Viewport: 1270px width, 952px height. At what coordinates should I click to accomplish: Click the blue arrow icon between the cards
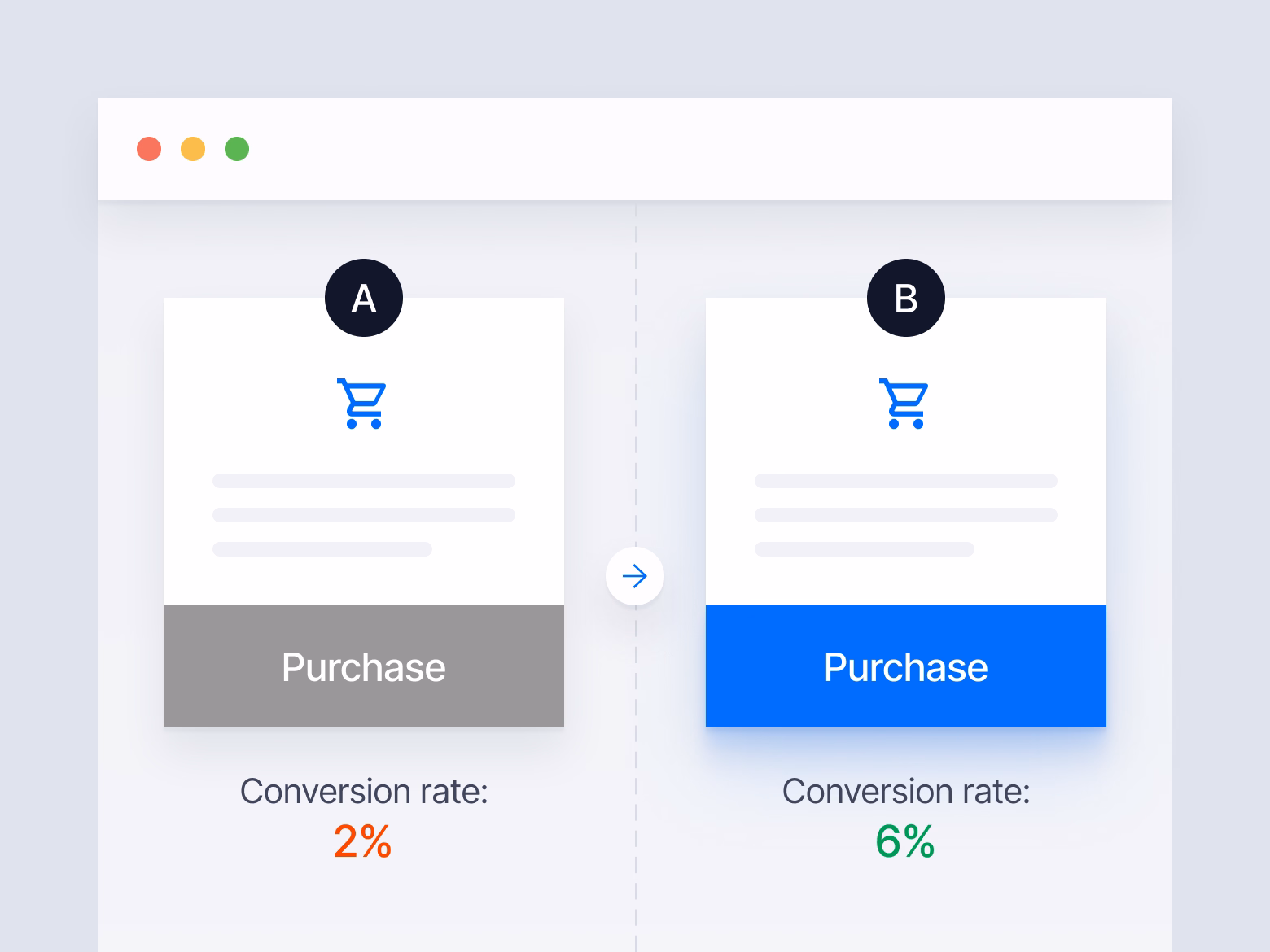(635, 576)
